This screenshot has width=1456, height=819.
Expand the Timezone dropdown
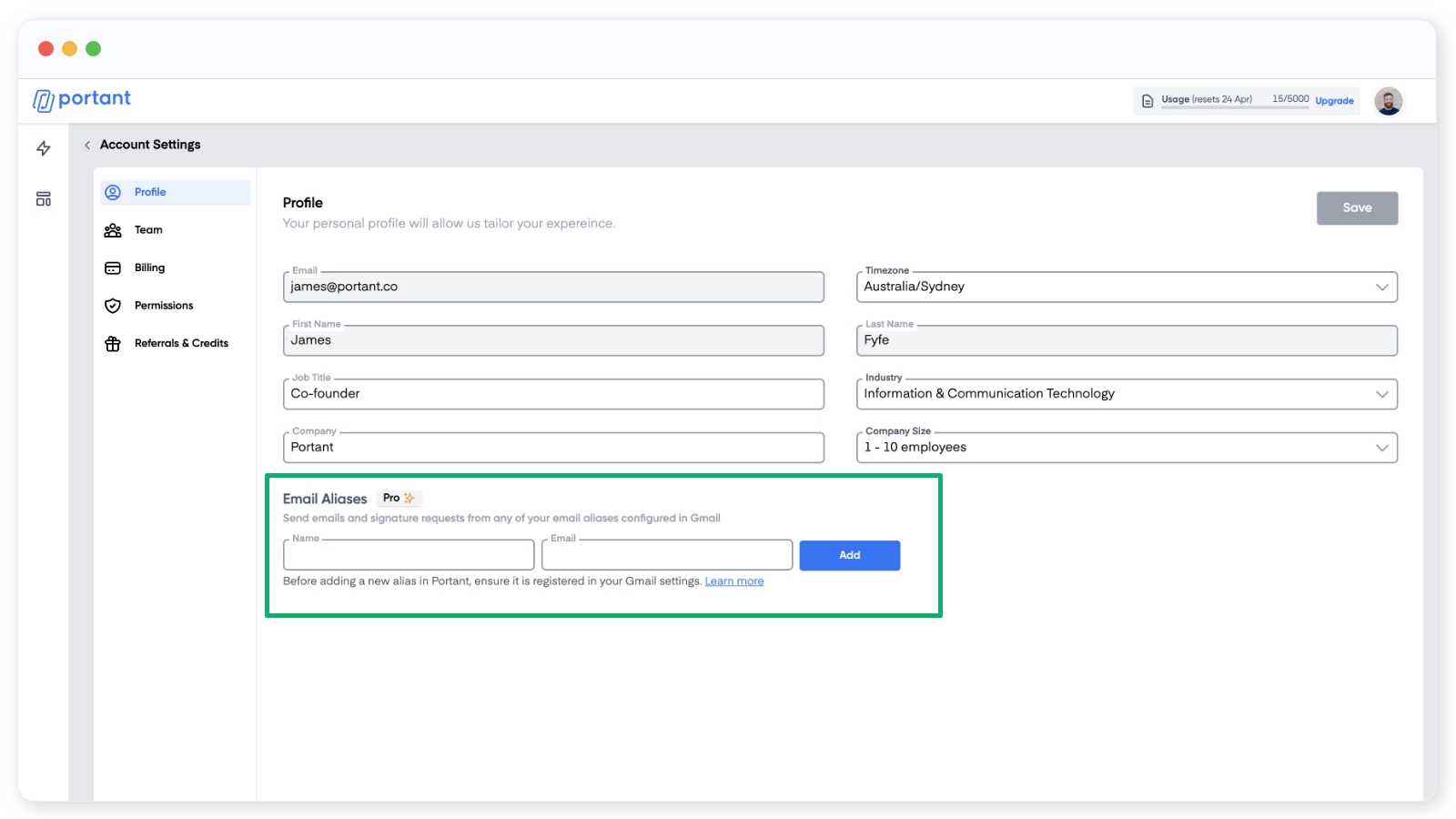1381,288
